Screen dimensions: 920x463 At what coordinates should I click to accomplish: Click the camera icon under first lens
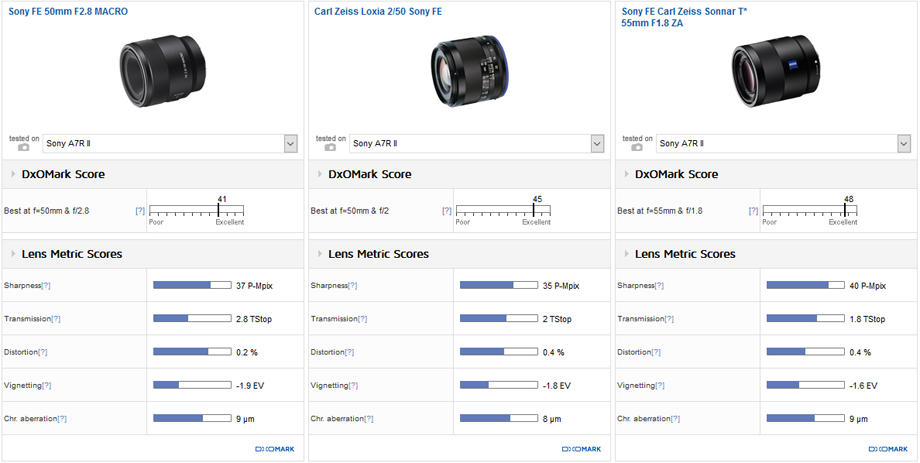coord(23,147)
